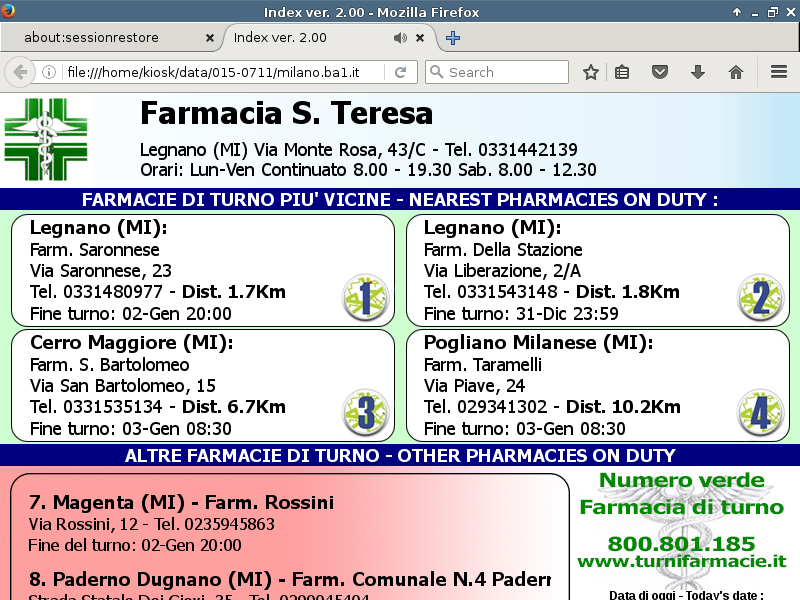Reload the current page
800x600 pixels.
[400, 72]
